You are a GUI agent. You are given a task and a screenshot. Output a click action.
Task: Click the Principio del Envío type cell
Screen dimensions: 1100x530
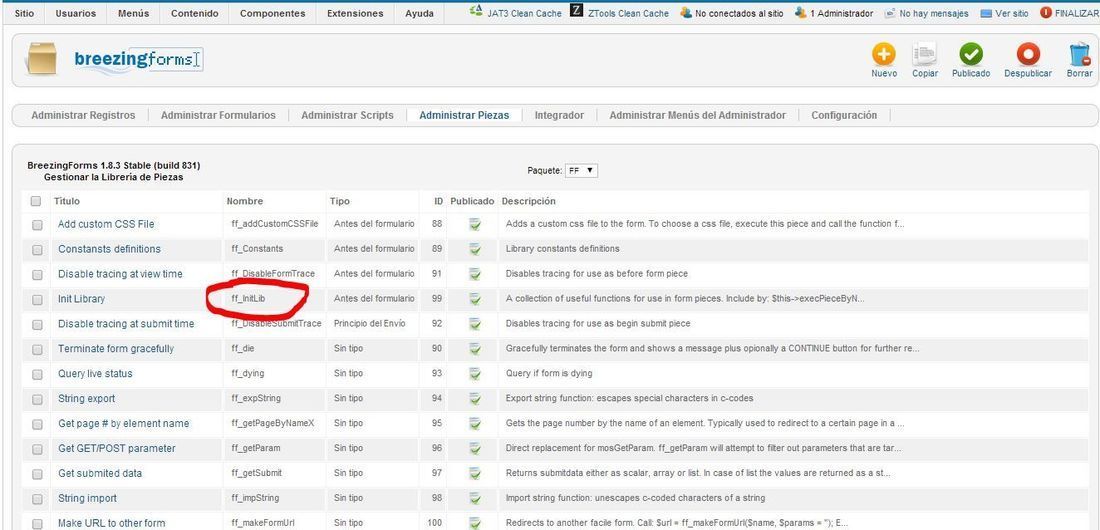(x=370, y=324)
